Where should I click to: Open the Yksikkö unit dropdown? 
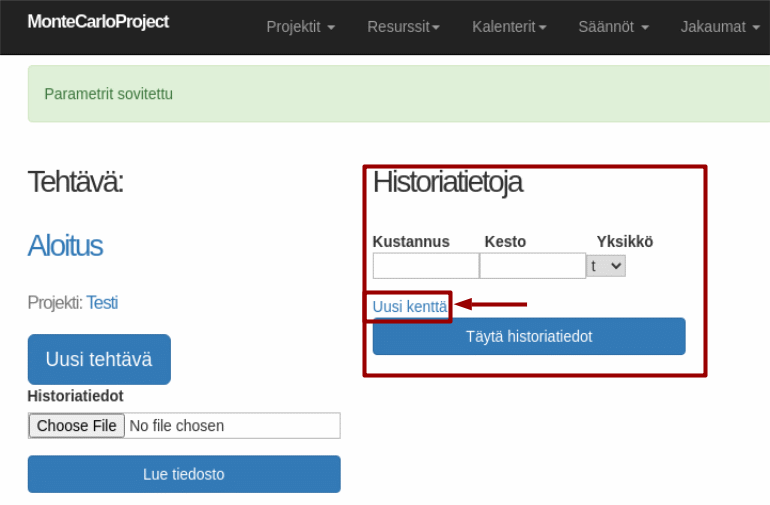pos(606,266)
